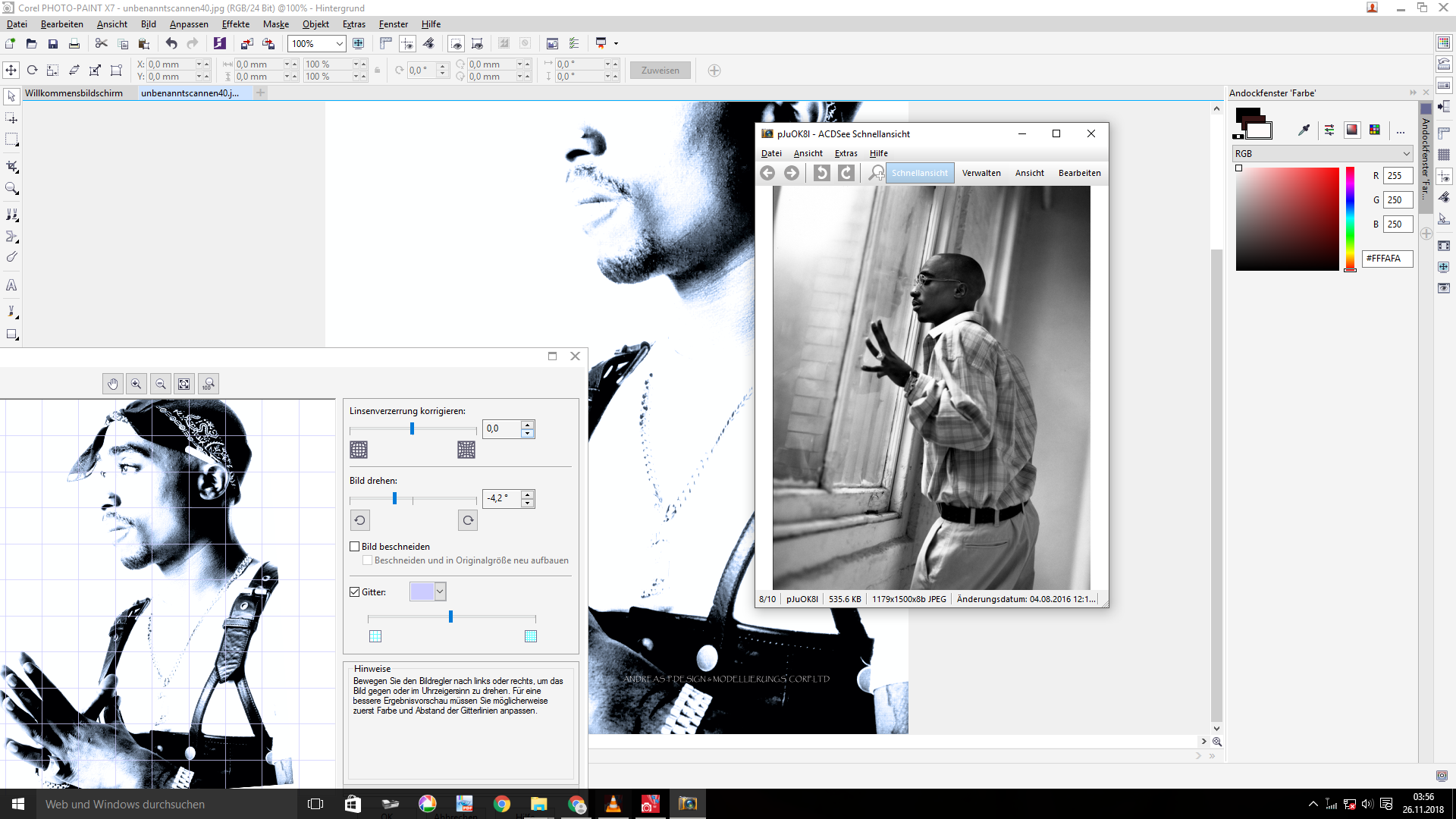1456x819 pixels.
Task: Click the New document icon
Action: 11,43
